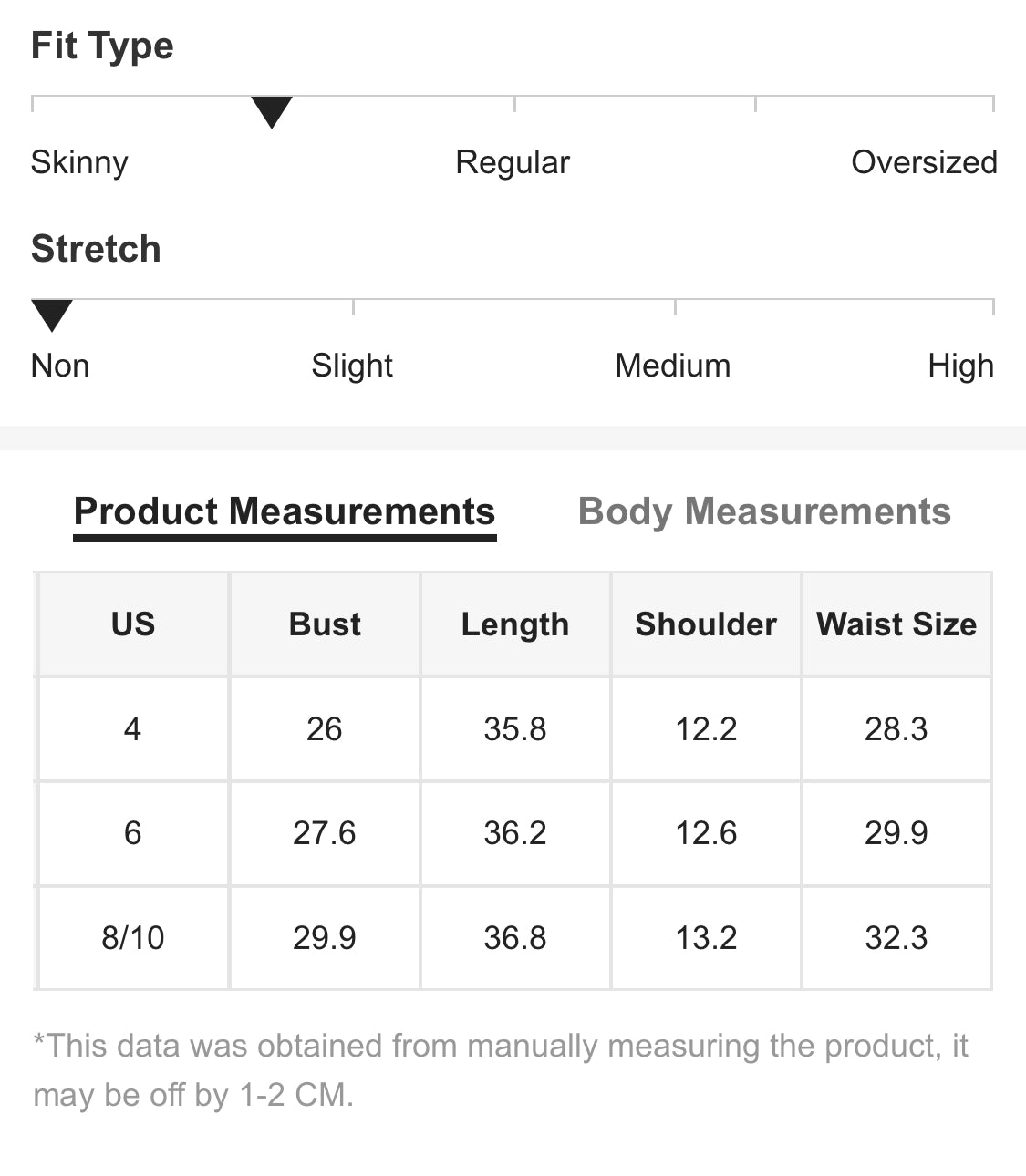Click the Bust column header
The image size is (1026, 1176).
[x=325, y=624]
